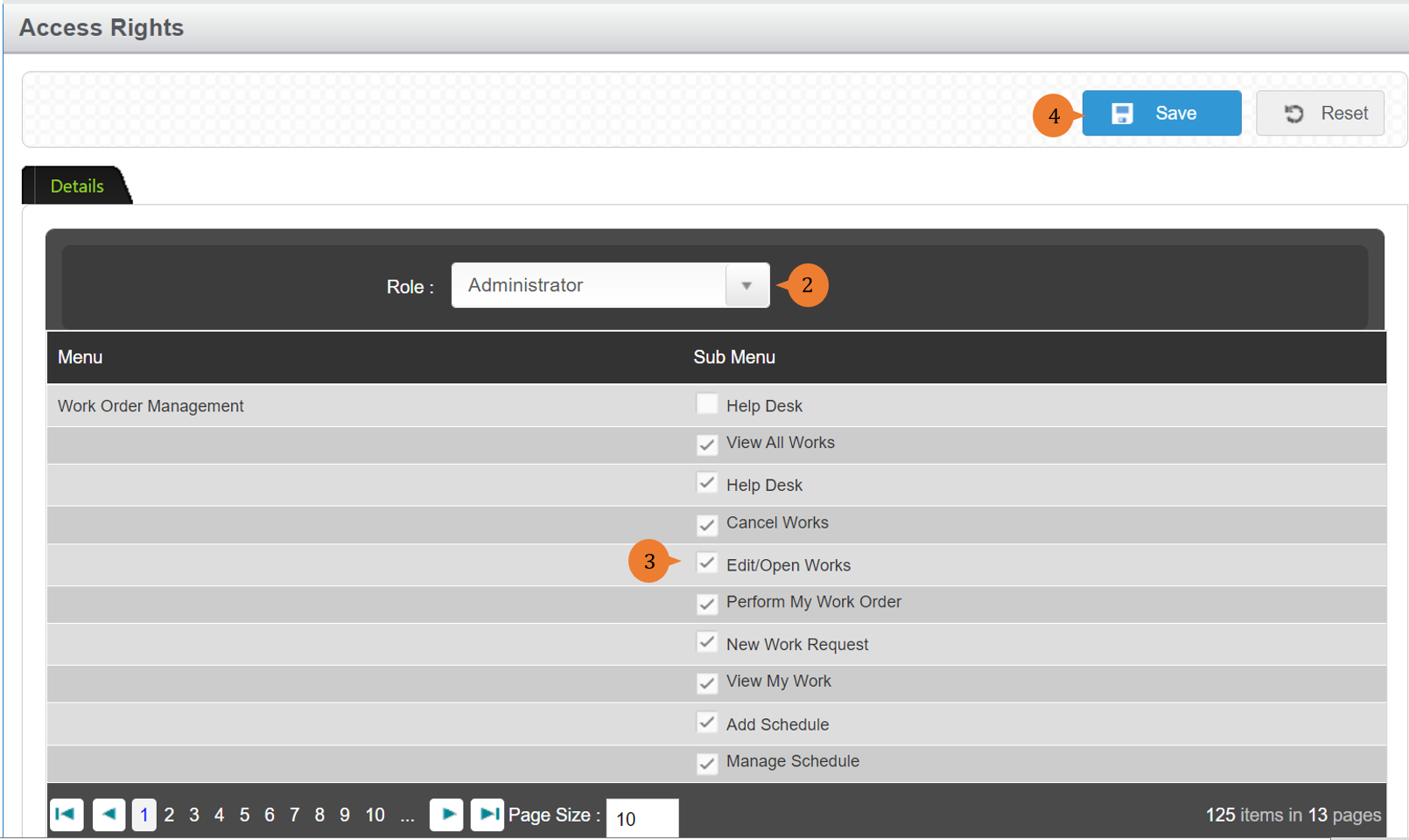Toggle the Manage Schedule checkbox
Image resolution: width=1409 pixels, height=840 pixels.
coord(707,762)
